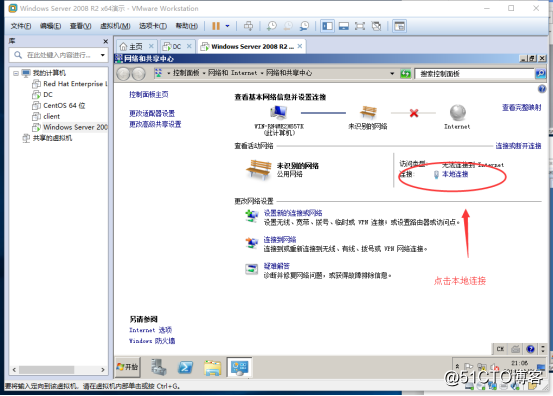Click the send Ctrl+Alt+Del toolbar icon
Image resolution: width=553 pixels, height=396 pixels.
(x=248, y=26)
